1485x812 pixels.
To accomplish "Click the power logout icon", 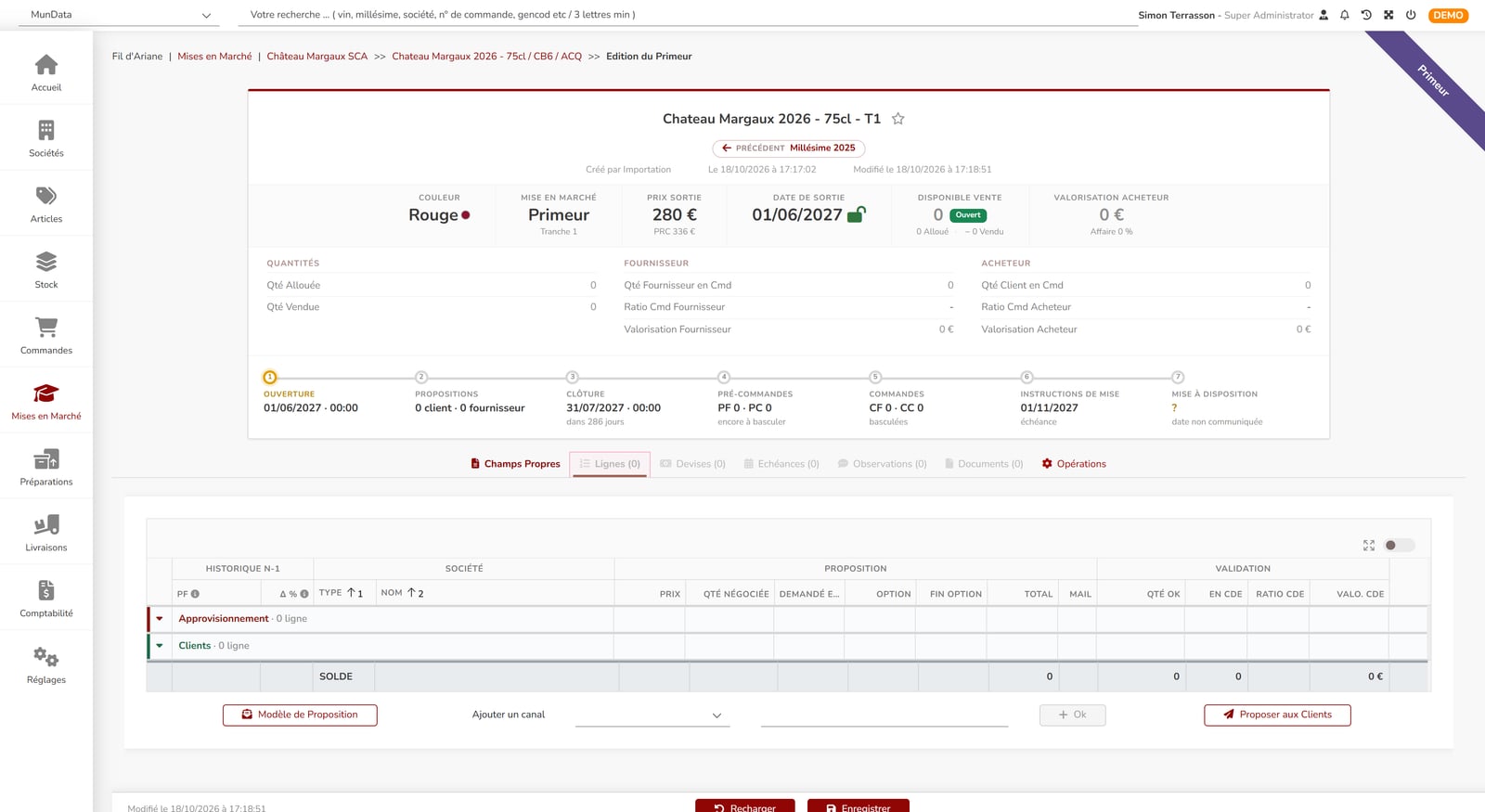I will (x=1411, y=15).
